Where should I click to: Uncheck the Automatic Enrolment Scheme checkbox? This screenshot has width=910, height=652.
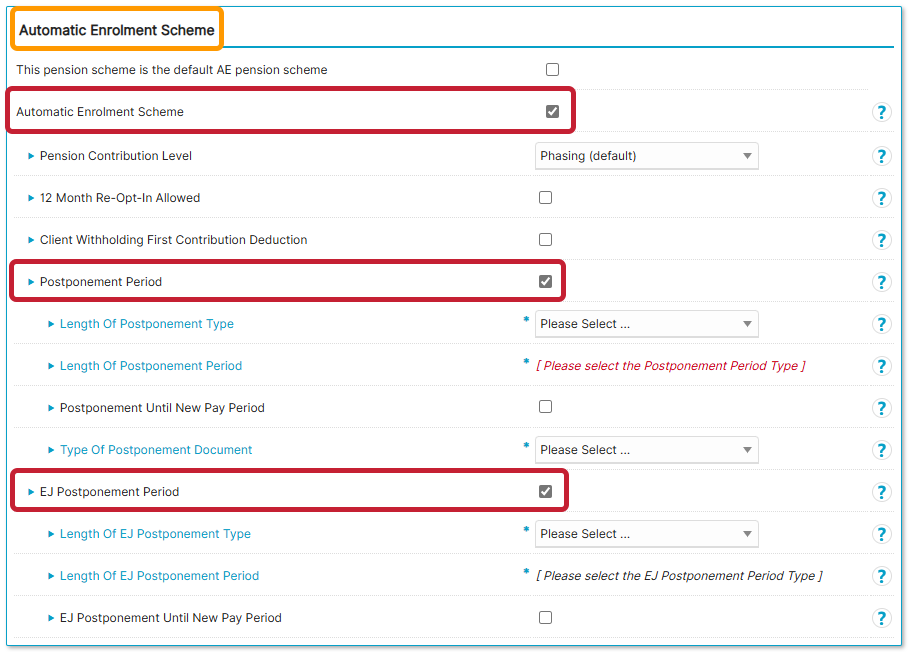[x=552, y=112]
